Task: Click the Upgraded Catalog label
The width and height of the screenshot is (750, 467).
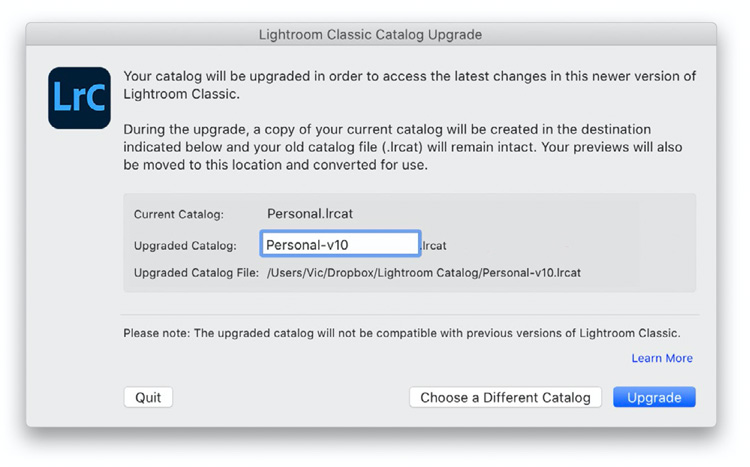Action: (x=185, y=245)
